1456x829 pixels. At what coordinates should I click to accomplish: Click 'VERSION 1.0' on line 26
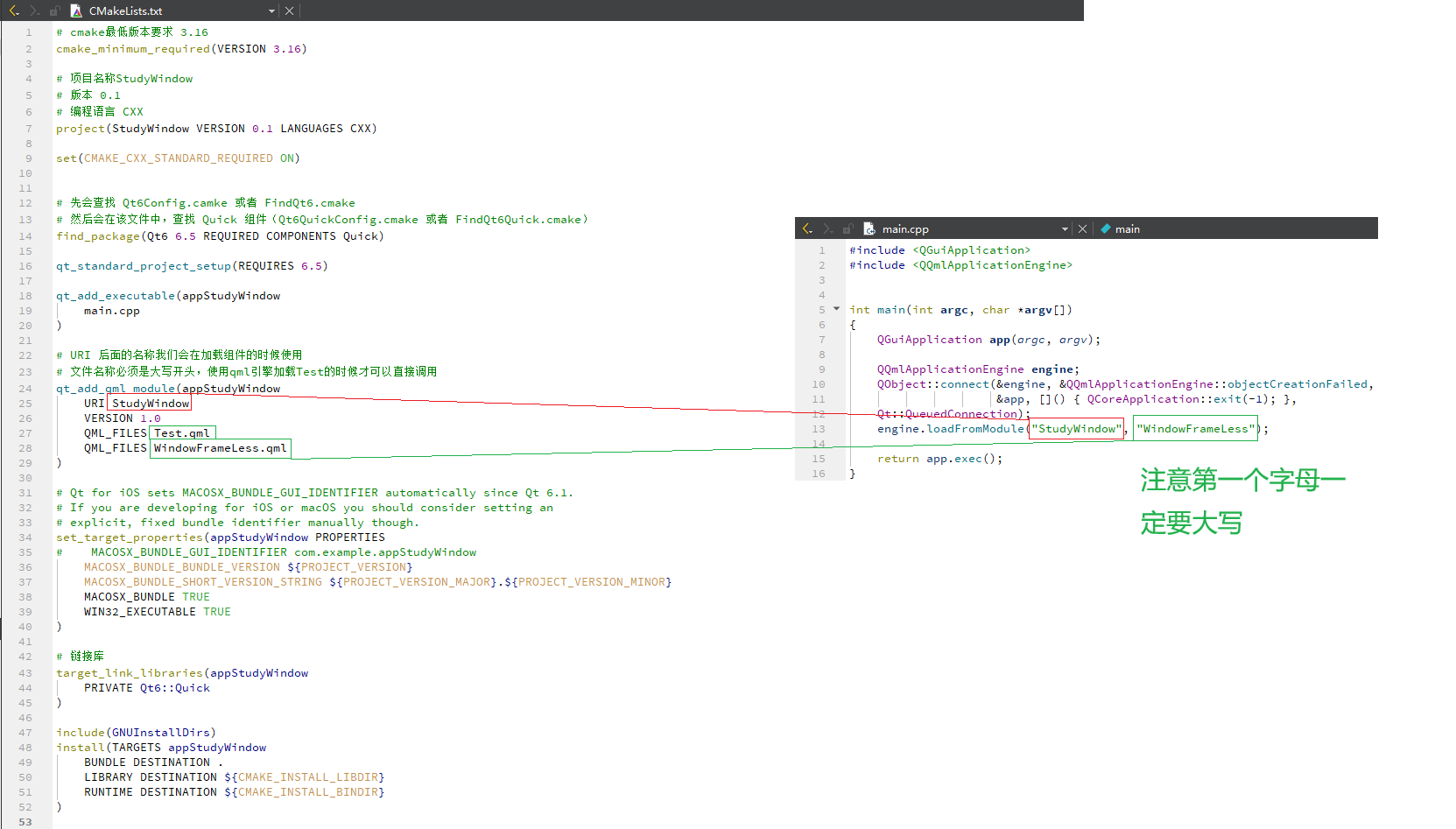click(x=123, y=418)
